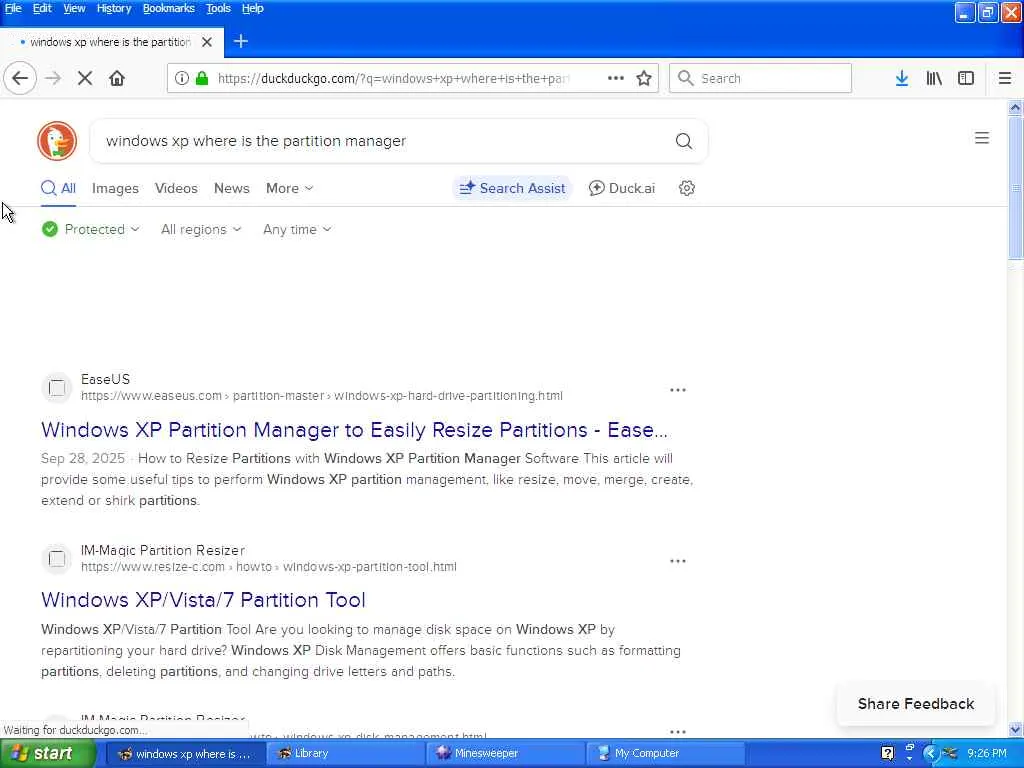
Task: Toggle the sidebar view icon
Action: pos(966,78)
